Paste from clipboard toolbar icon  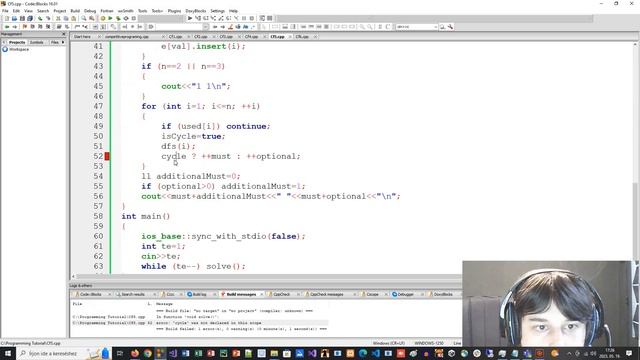73,18
